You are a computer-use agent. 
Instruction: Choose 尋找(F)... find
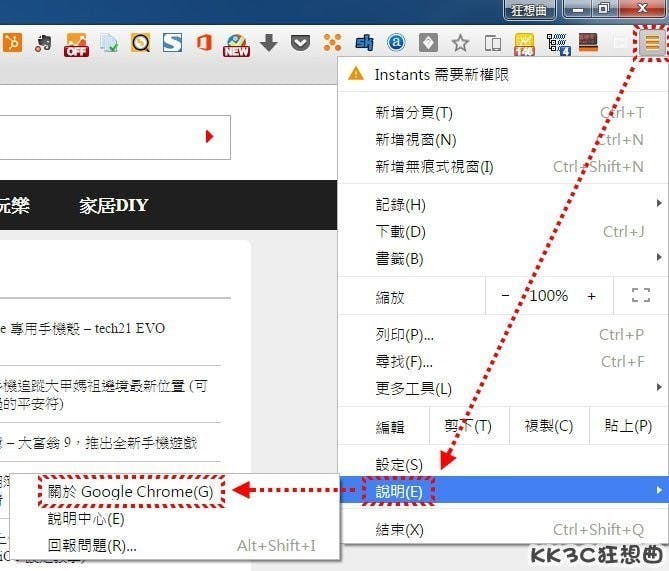(x=503, y=362)
